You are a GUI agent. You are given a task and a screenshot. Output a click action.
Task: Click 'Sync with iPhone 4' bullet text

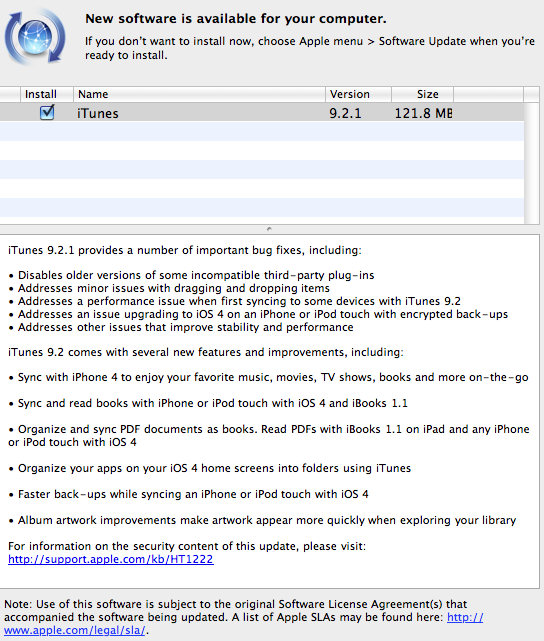pyautogui.click(x=273, y=377)
